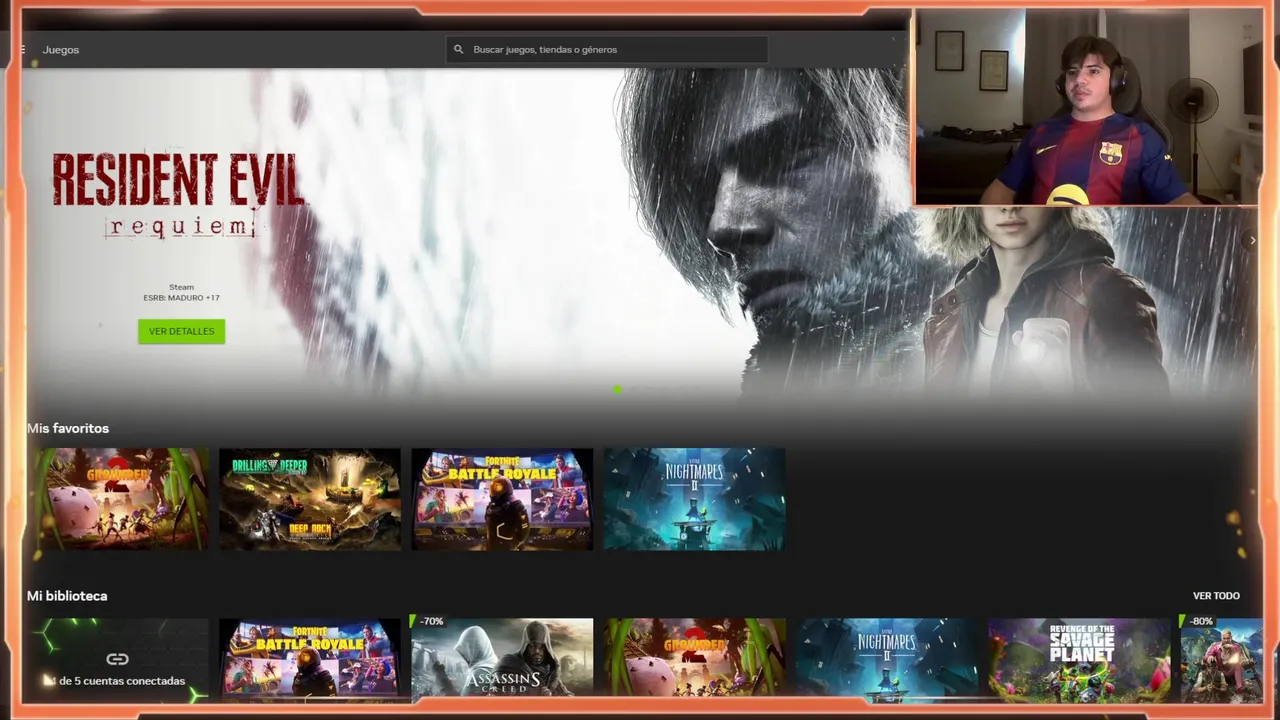Open the -80% discounted game tile
The image size is (1280, 720).
(1221, 657)
